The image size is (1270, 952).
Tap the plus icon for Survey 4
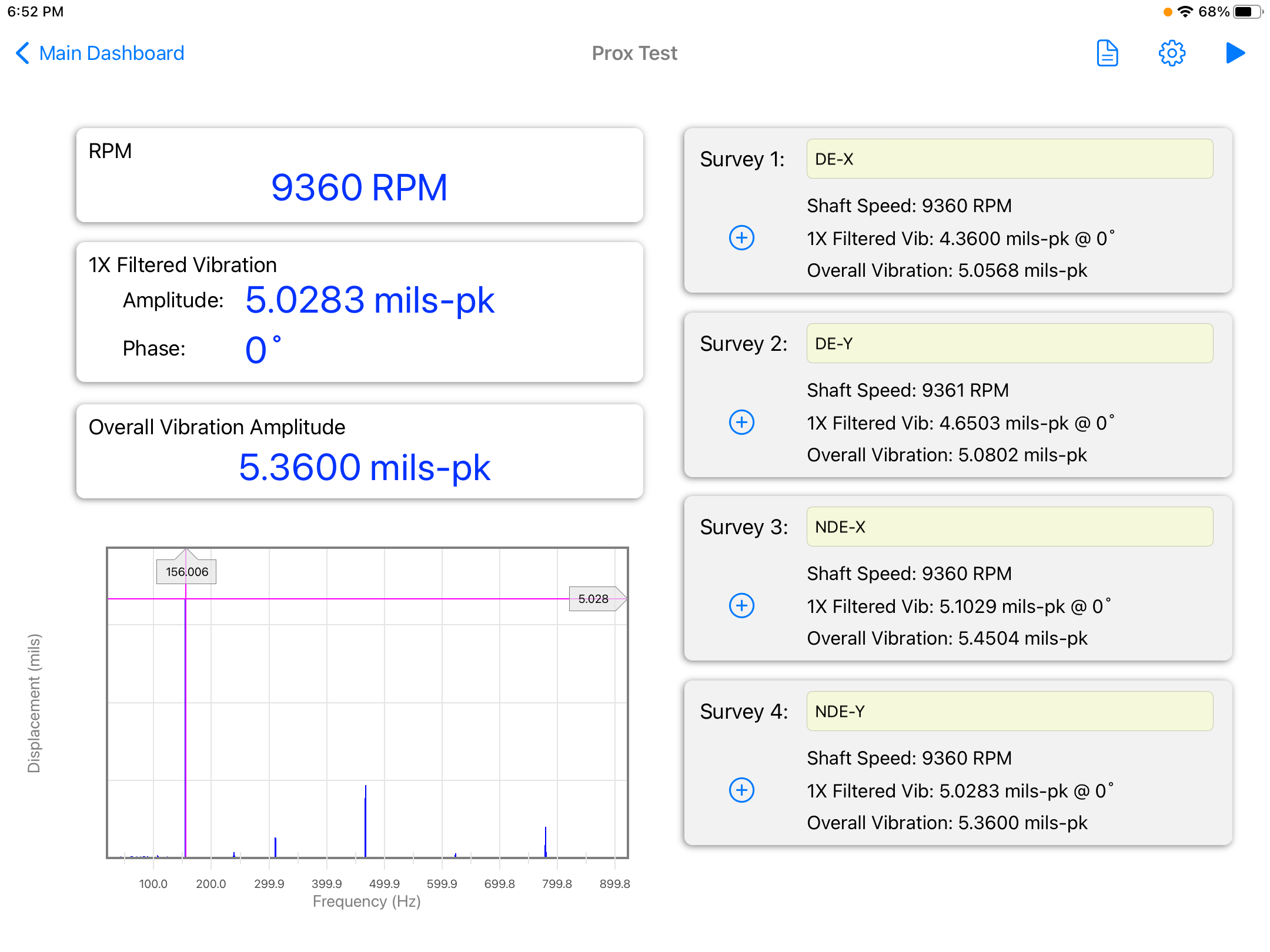coord(741,790)
